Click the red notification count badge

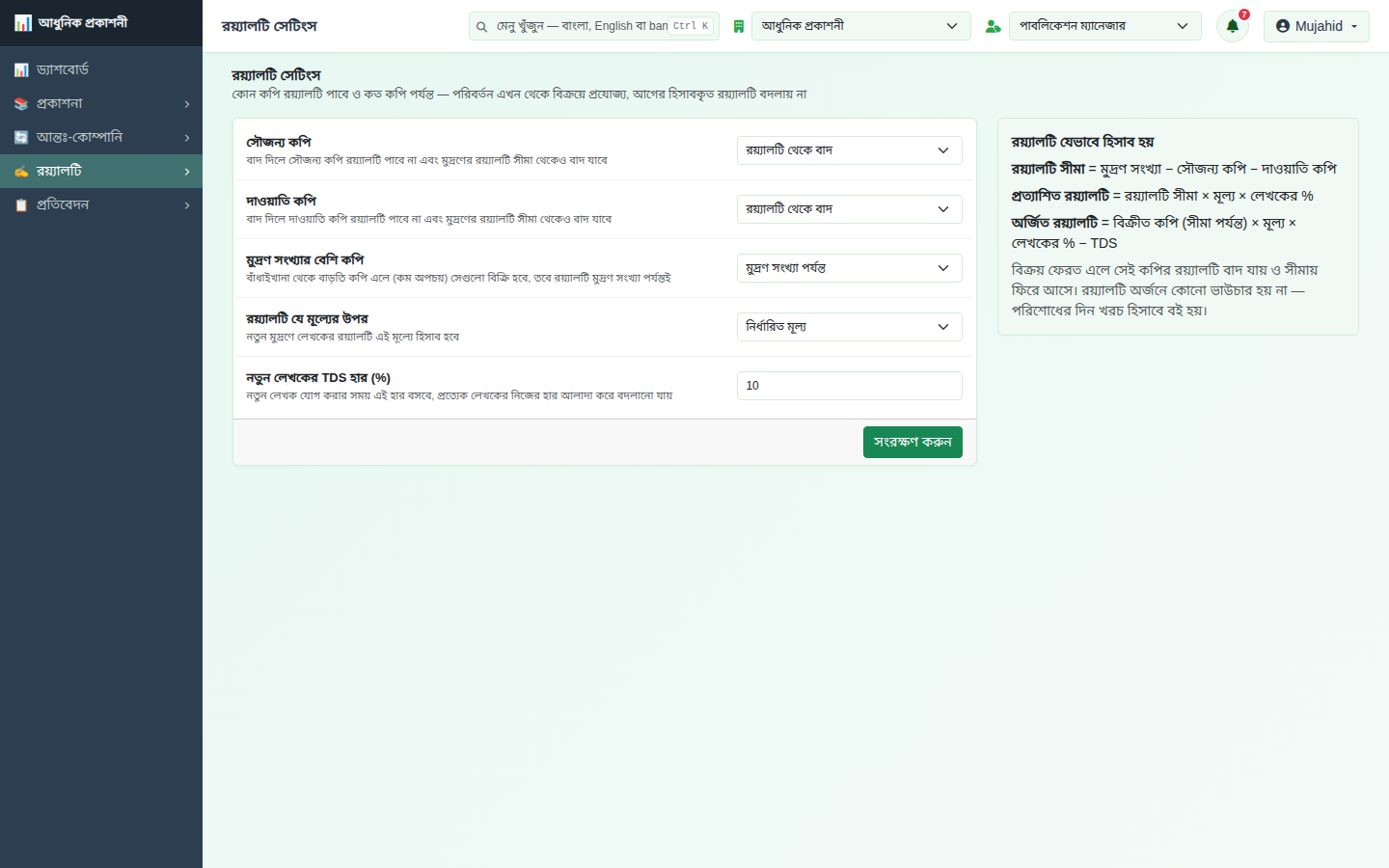(x=1244, y=14)
